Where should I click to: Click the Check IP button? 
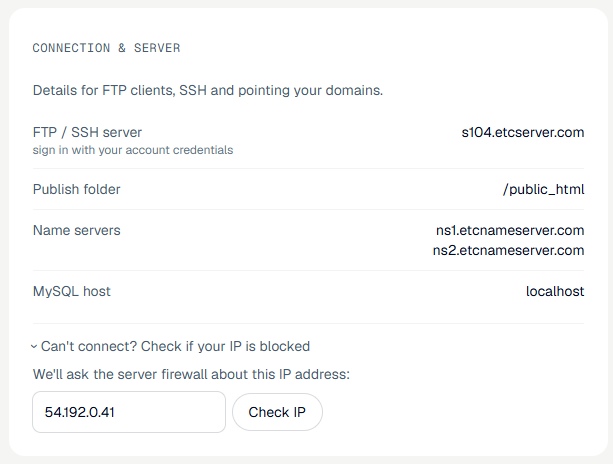pos(277,412)
